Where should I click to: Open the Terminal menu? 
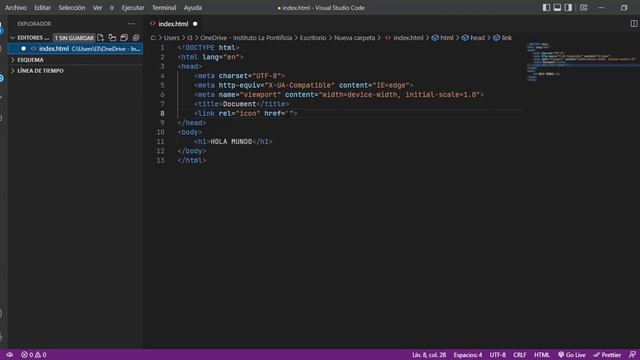coord(164,7)
